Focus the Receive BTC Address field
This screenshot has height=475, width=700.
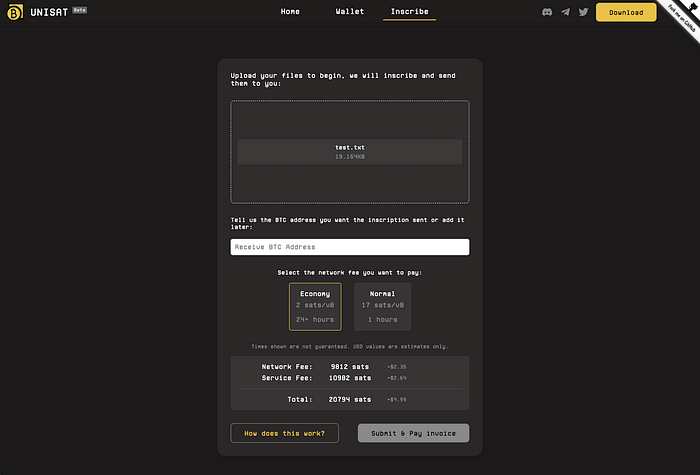(349, 247)
